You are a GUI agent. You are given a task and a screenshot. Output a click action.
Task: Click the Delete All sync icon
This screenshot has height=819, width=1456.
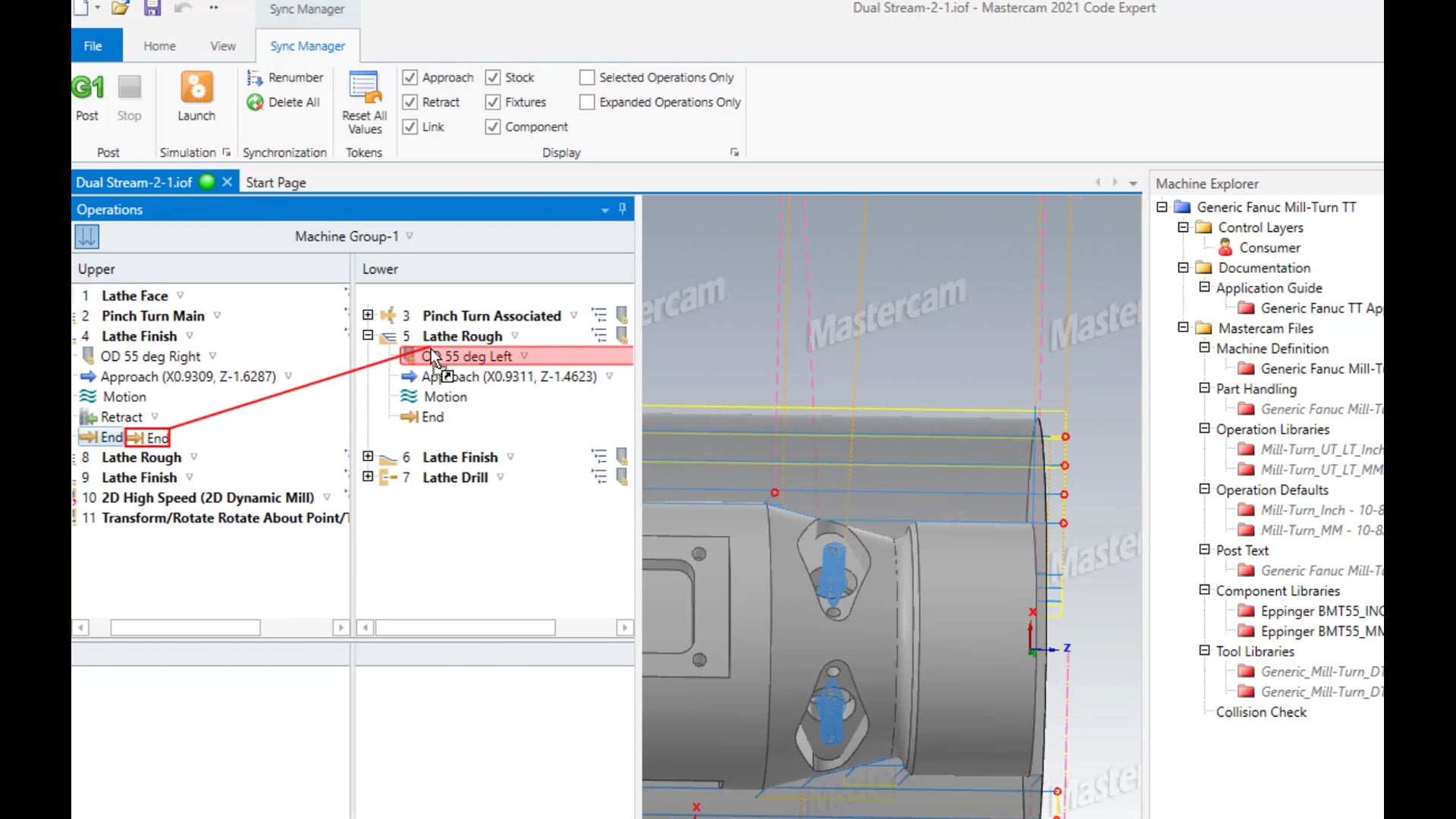[x=255, y=102]
